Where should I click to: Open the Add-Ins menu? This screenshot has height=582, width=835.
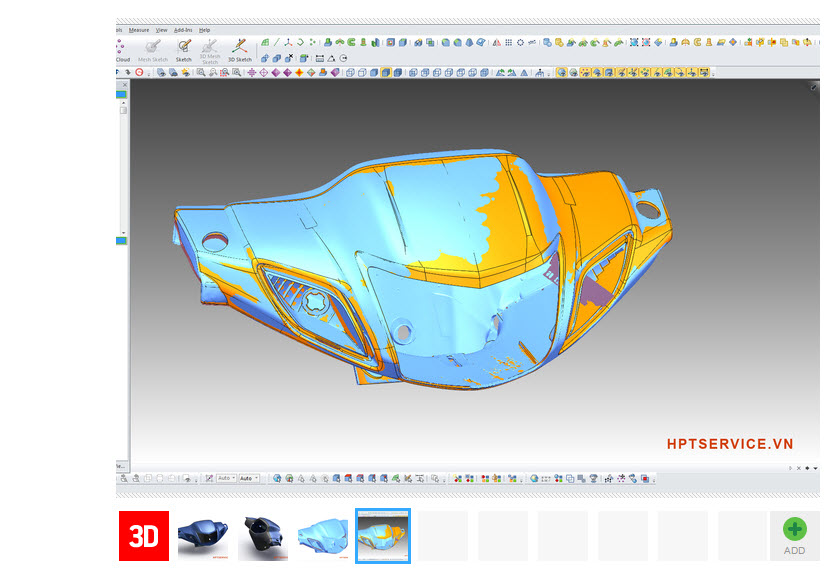[x=184, y=30]
